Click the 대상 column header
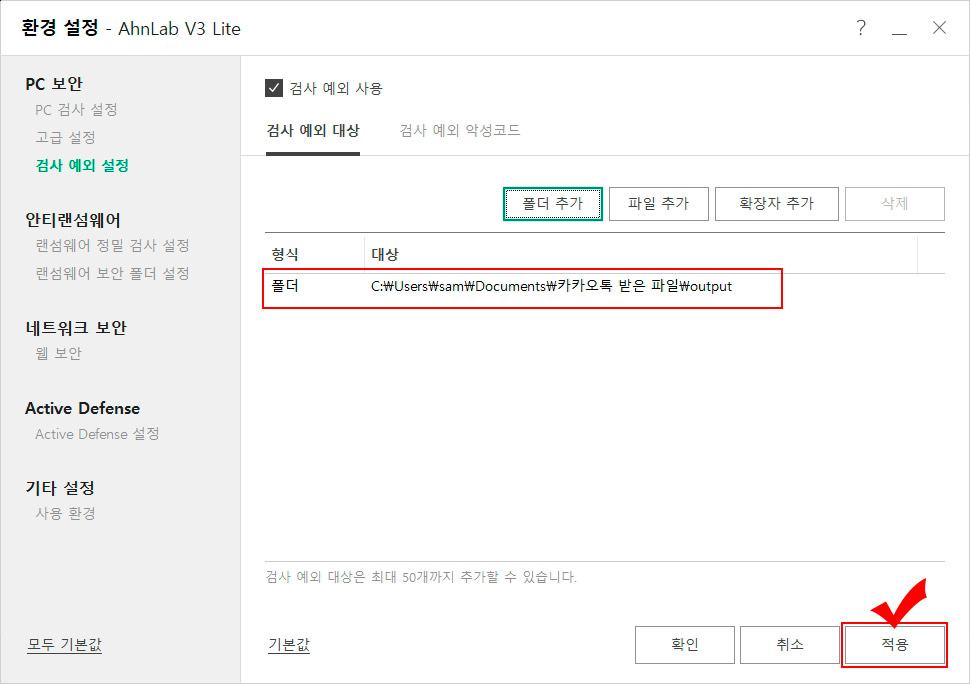 pyautogui.click(x=640, y=254)
